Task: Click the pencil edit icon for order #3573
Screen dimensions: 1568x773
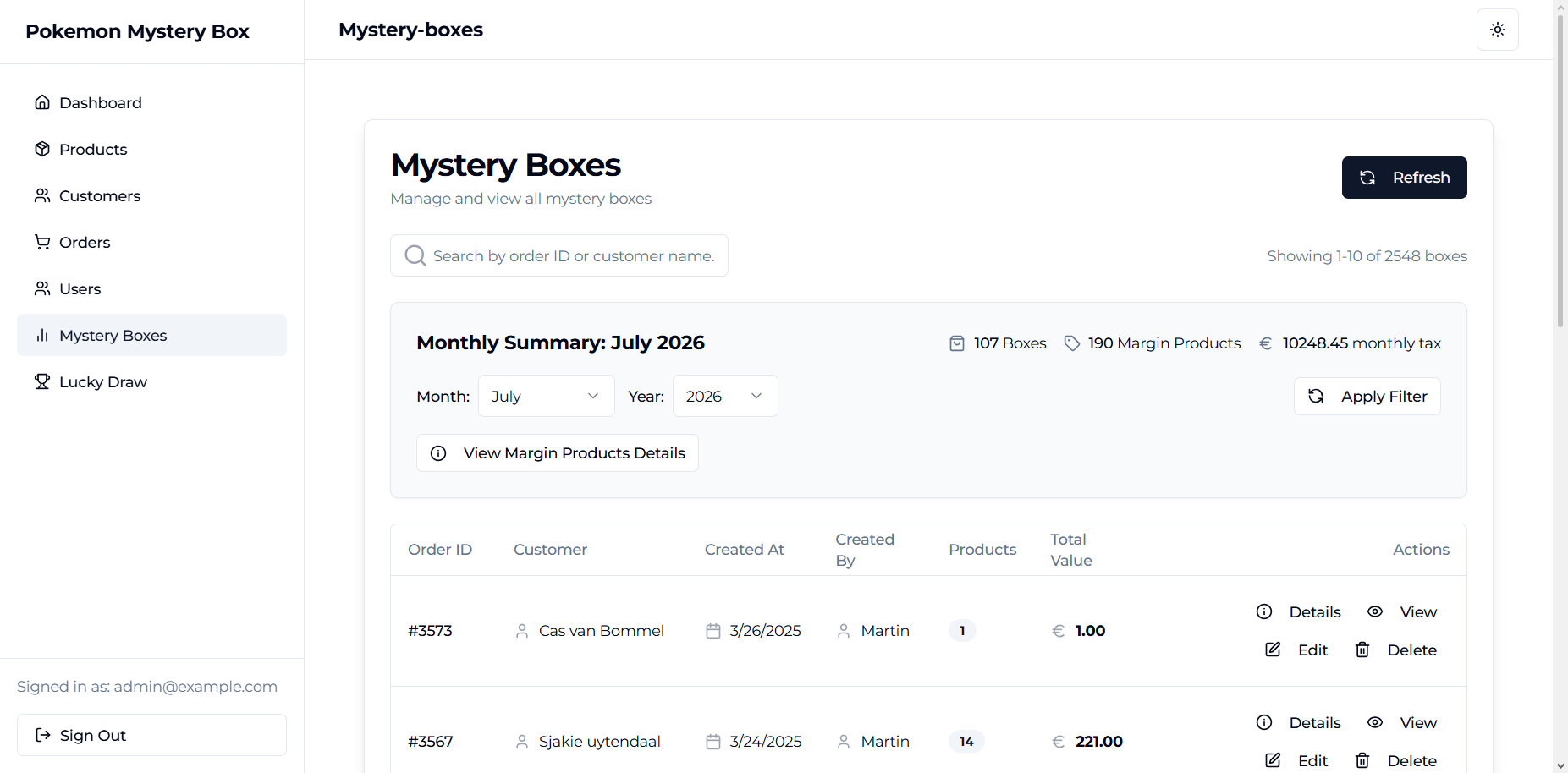Action: click(x=1273, y=650)
